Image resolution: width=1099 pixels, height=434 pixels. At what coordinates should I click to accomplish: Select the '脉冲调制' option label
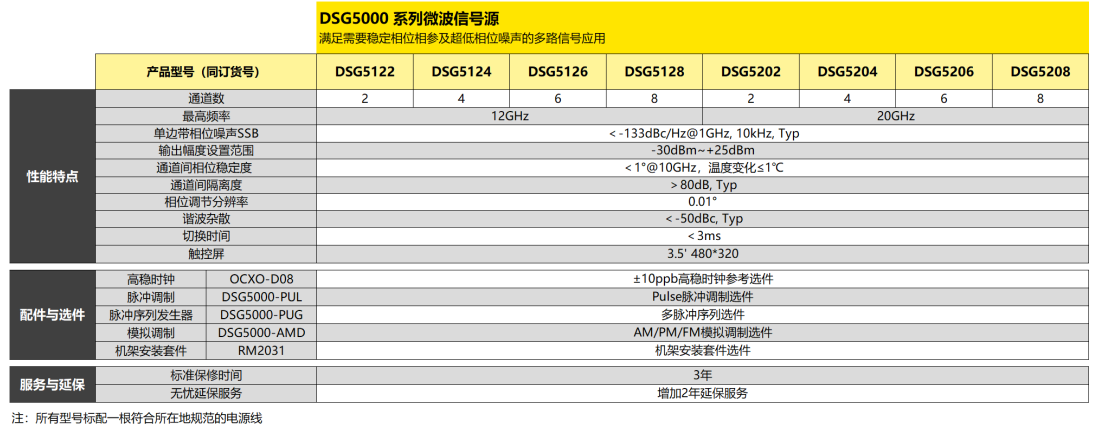[151, 297]
